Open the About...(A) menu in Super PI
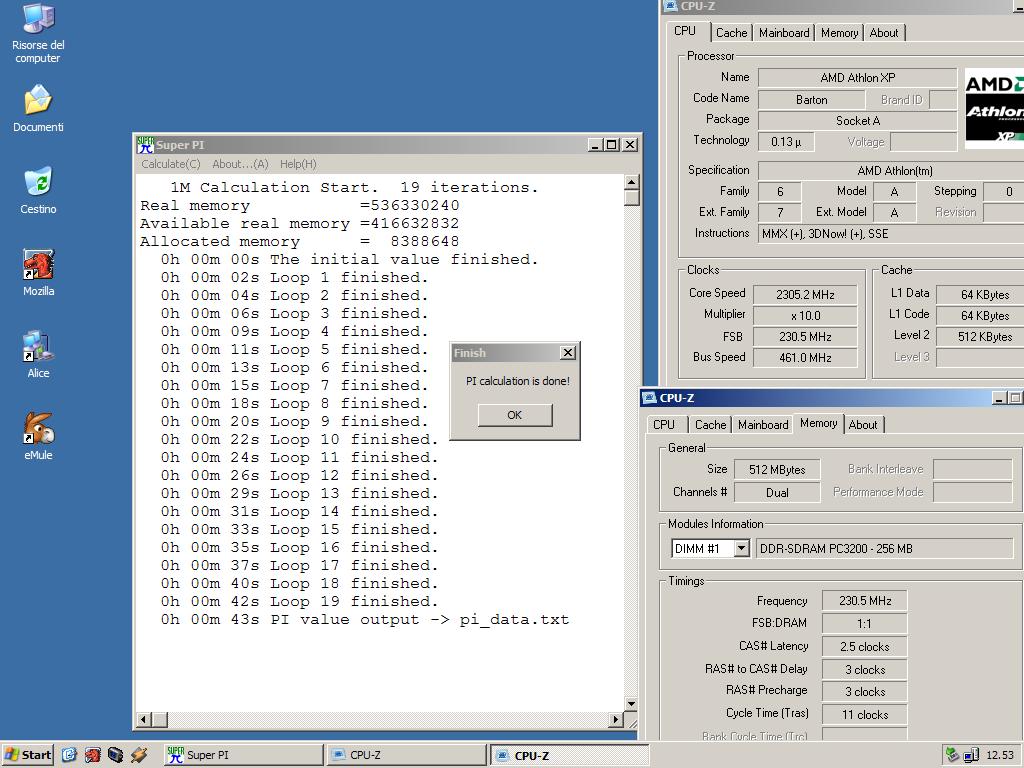 point(240,164)
